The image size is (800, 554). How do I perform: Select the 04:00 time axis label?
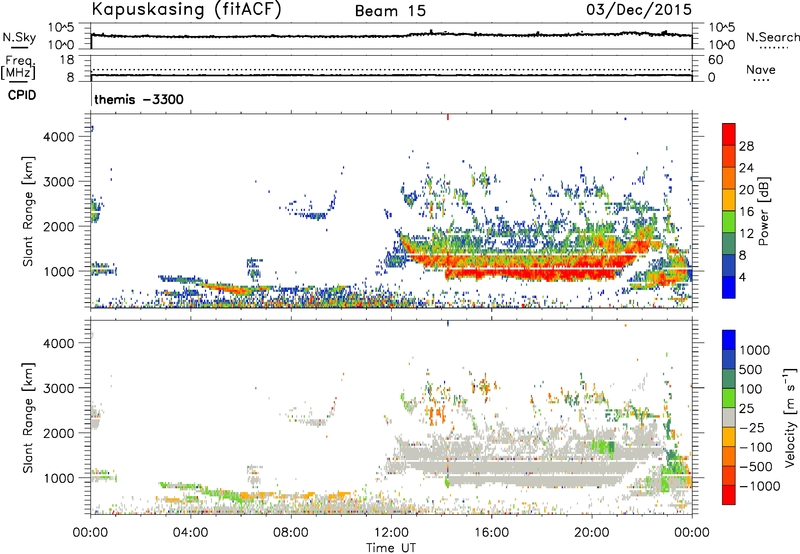coord(190,533)
